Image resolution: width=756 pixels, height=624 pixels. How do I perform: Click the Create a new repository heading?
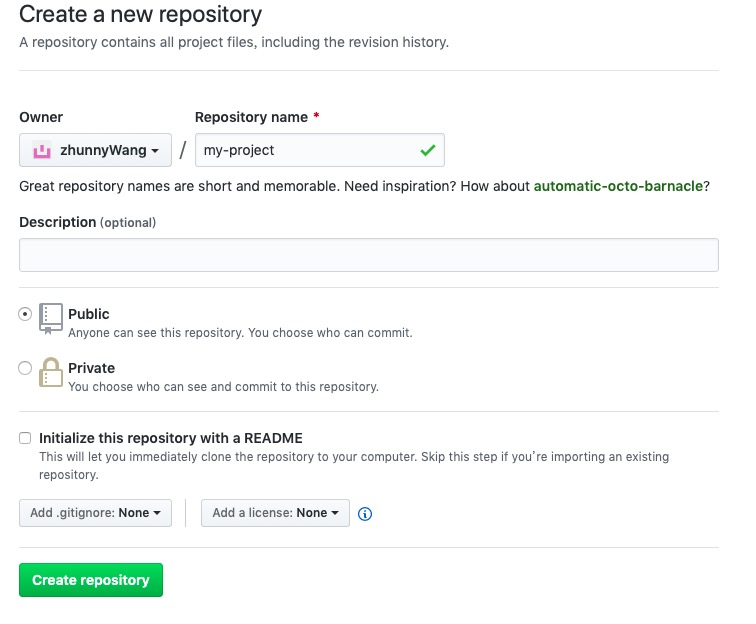pyautogui.click(x=141, y=15)
